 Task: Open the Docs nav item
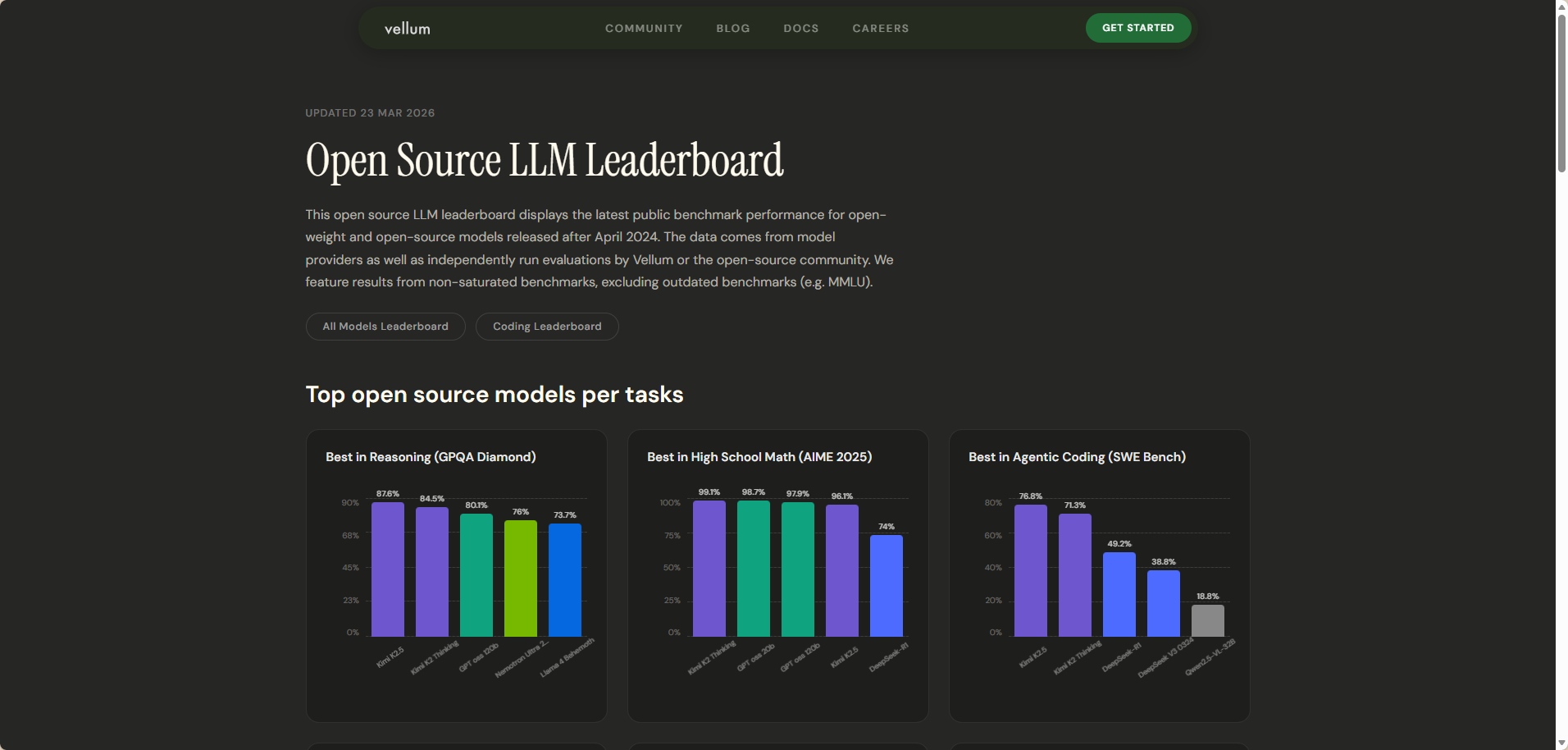click(801, 28)
